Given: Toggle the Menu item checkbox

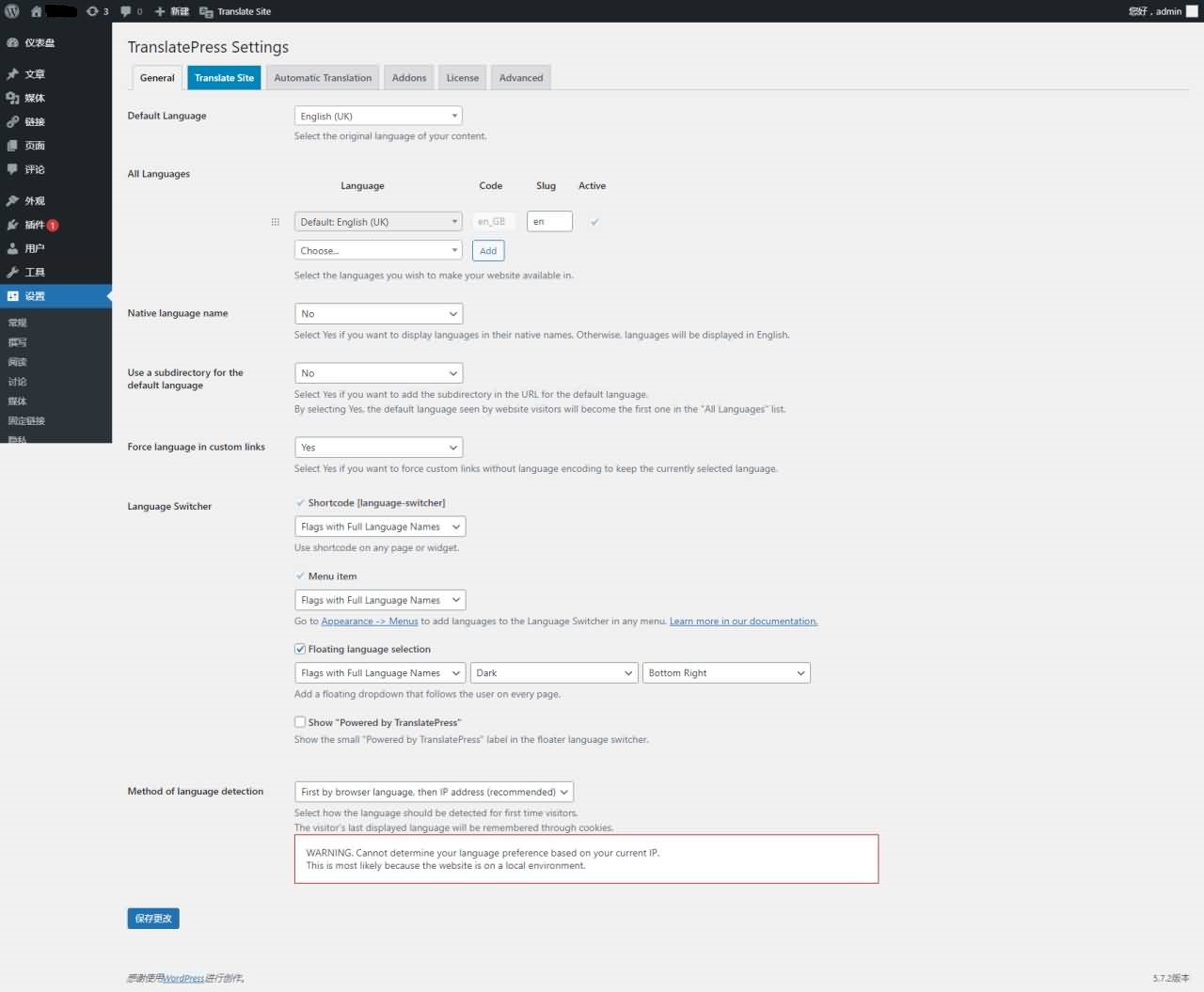Looking at the screenshot, I should [300, 576].
